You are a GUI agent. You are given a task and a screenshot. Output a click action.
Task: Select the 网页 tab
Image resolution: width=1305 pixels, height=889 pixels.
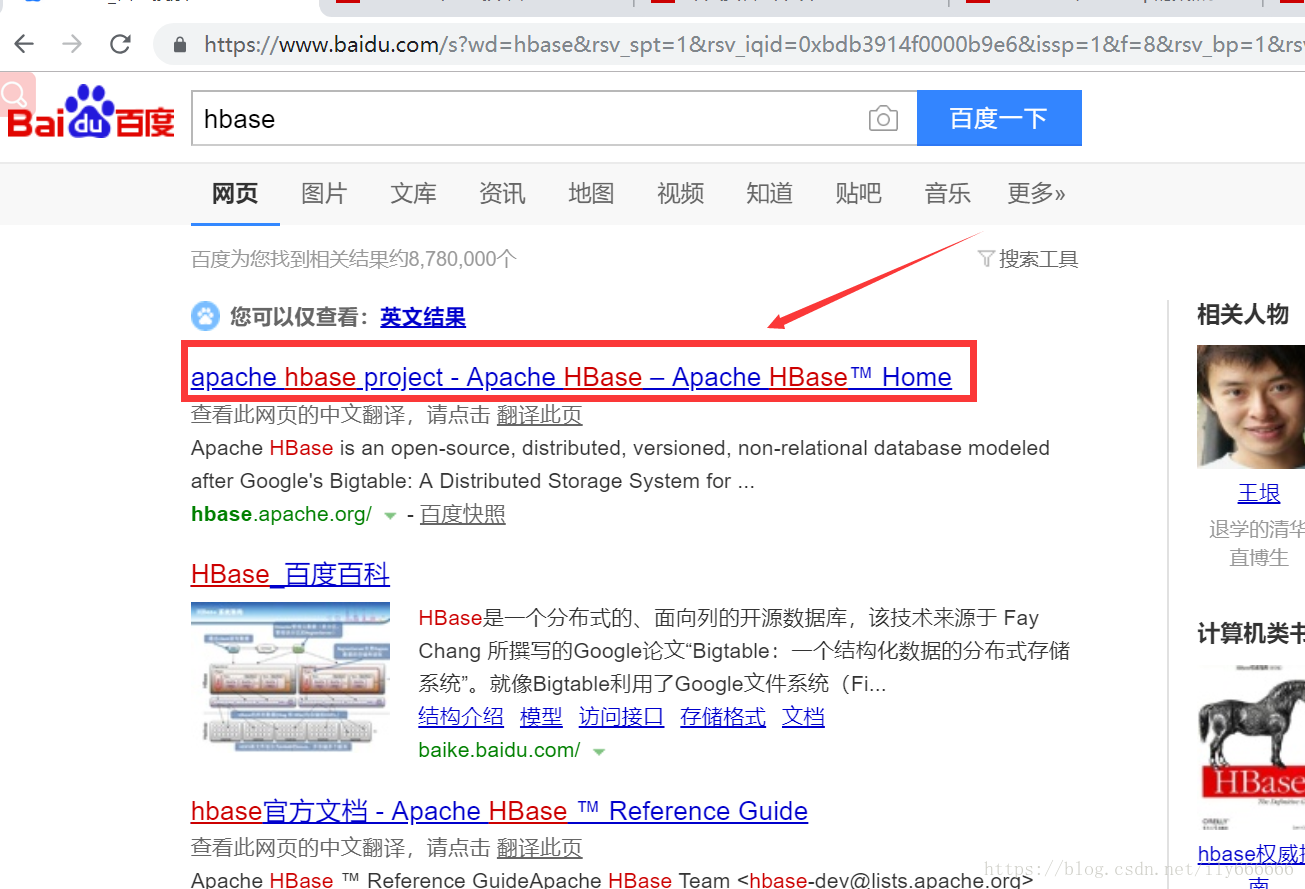pyautogui.click(x=235, y=193)
